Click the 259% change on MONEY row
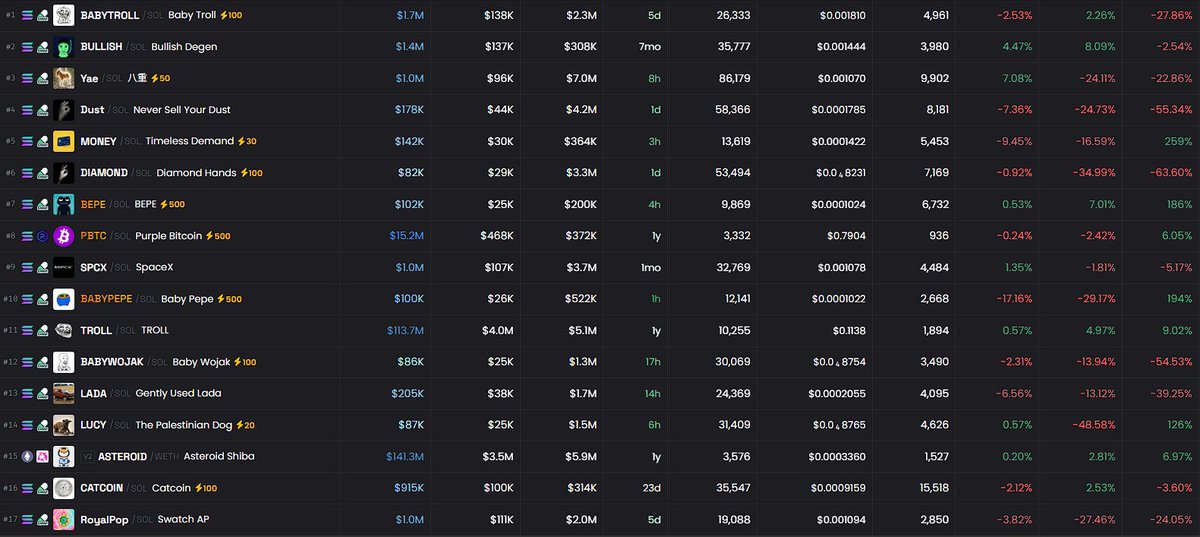The width and height of the screenshot is (1200, 537). point(1178,141)
